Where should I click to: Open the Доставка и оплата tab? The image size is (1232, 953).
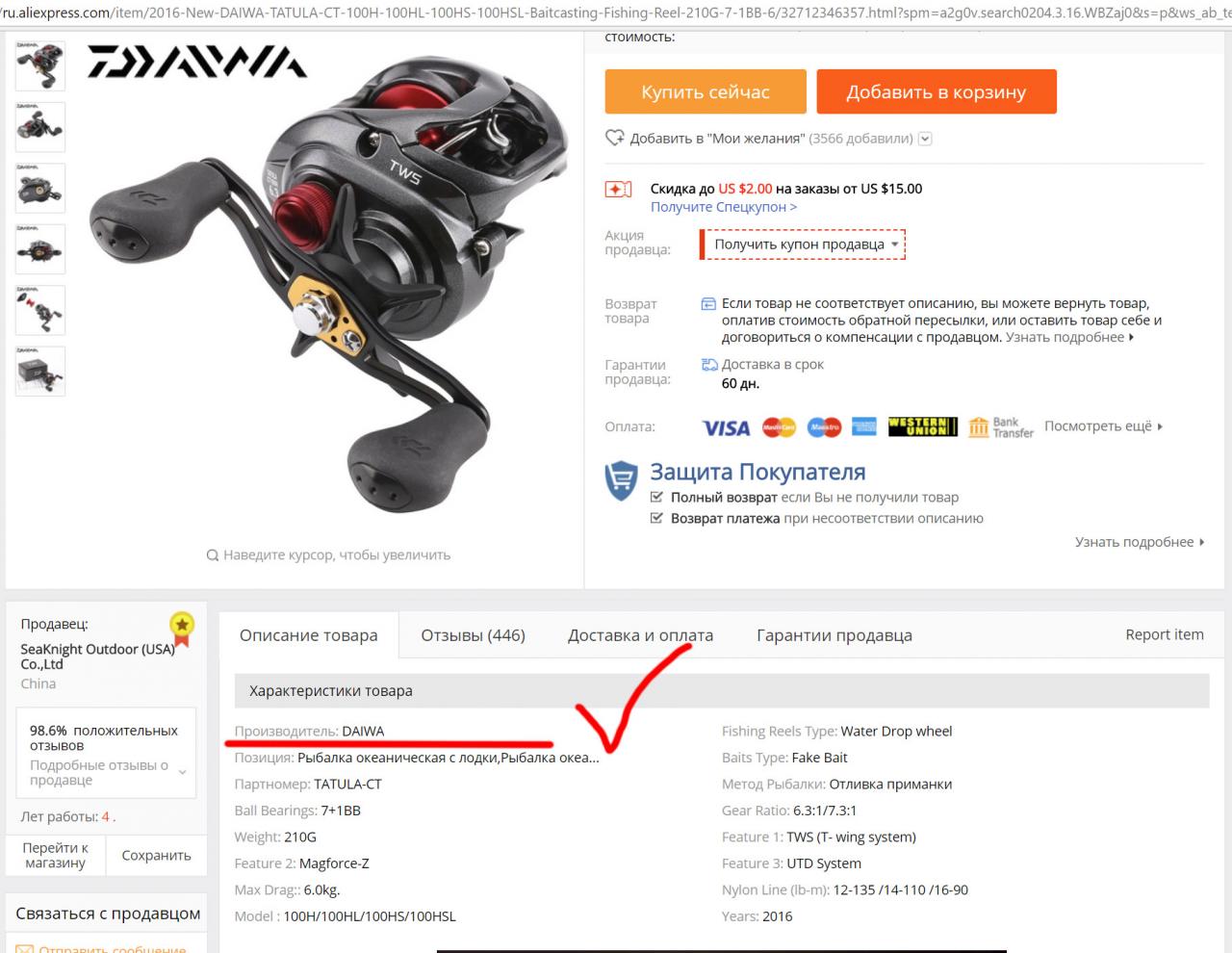coord(640,635)
